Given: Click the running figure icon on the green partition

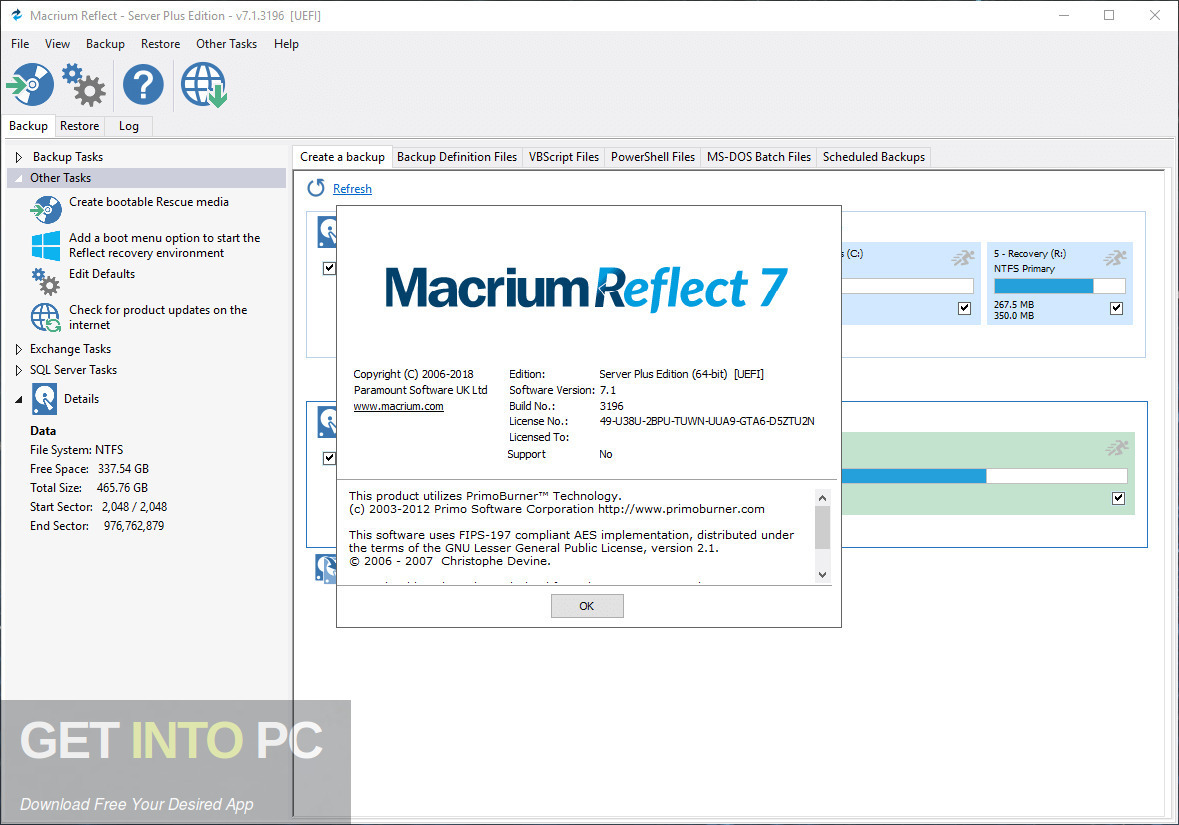Looking at the screenshot, I should pos(1117,448).
